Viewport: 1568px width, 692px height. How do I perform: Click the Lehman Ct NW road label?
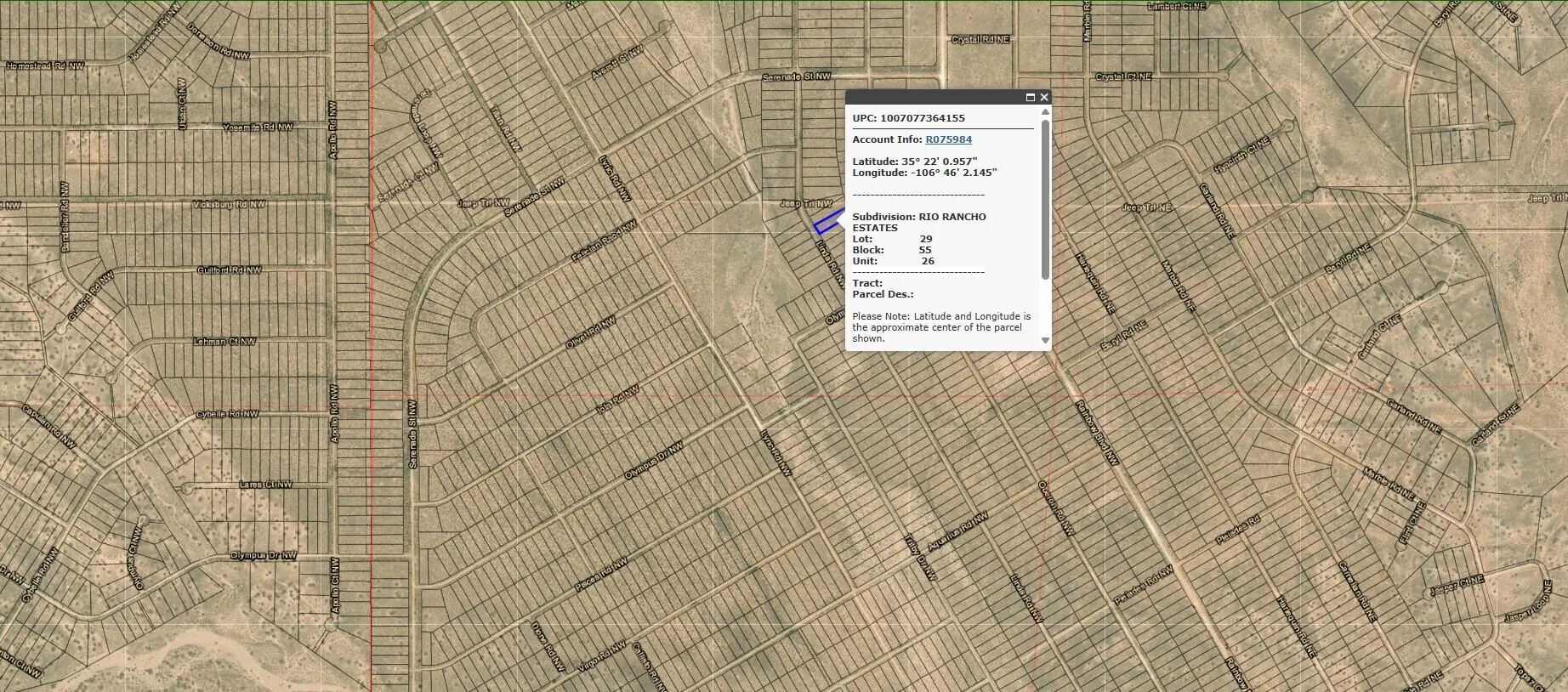click(224, 342)
